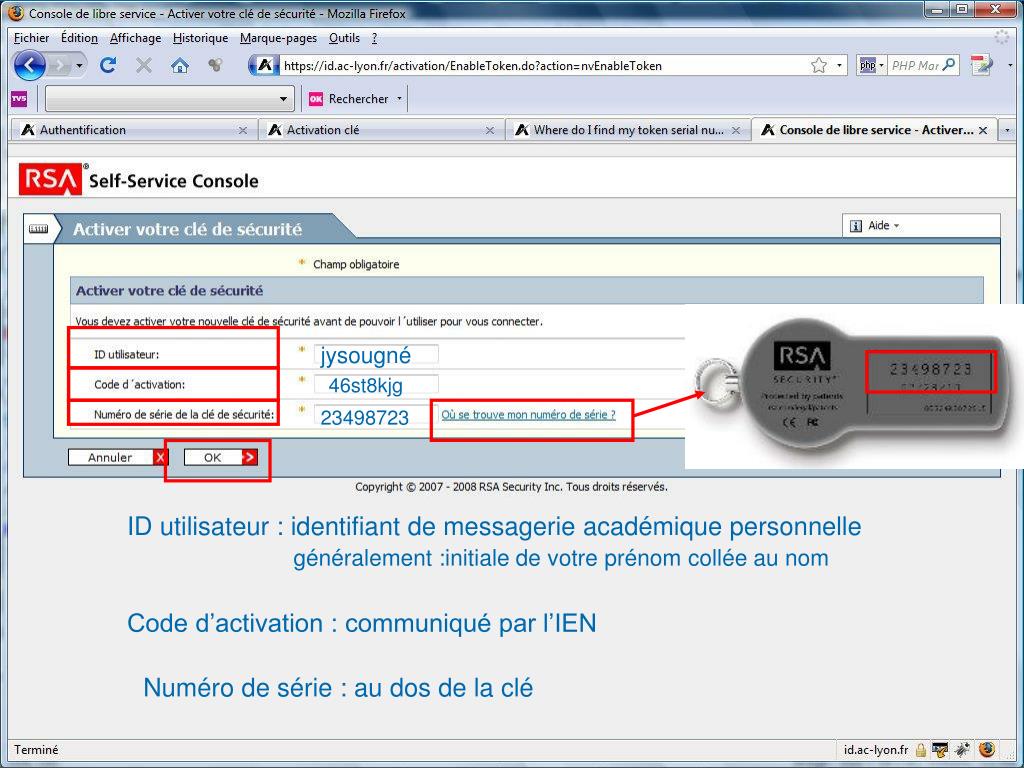This screenshot has height=768, width=1024.
Task: Submit the form with the OK button
Action: click(x=221, y=457)
